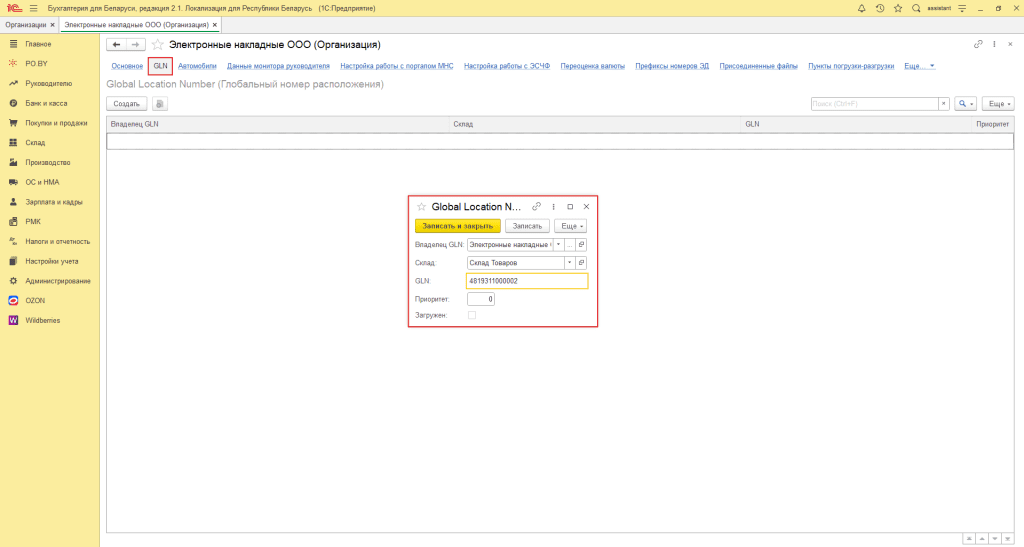Open the 1C main menu logo

(x=14, y=8)
